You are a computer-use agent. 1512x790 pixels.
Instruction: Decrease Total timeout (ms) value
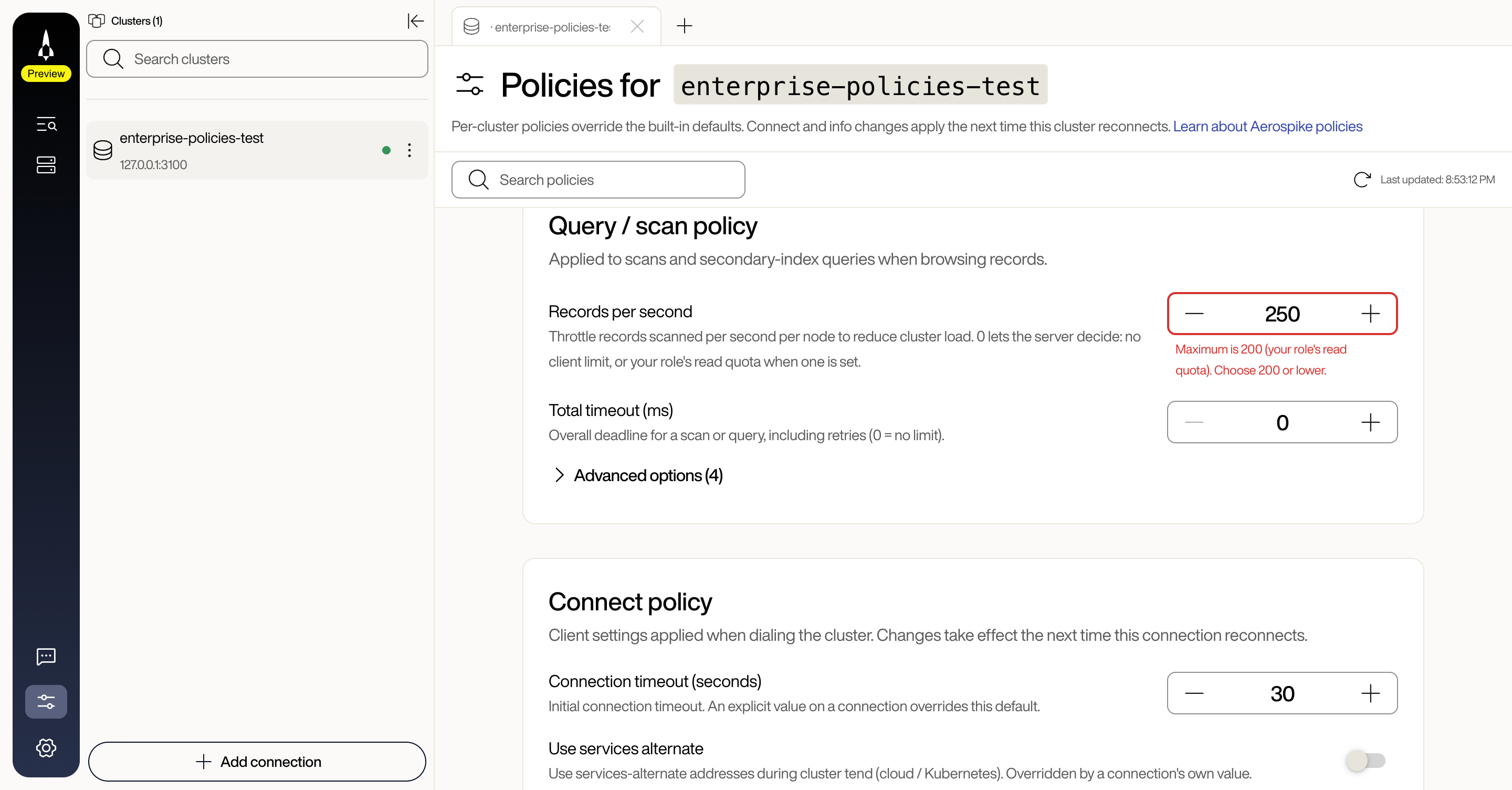1194,422
